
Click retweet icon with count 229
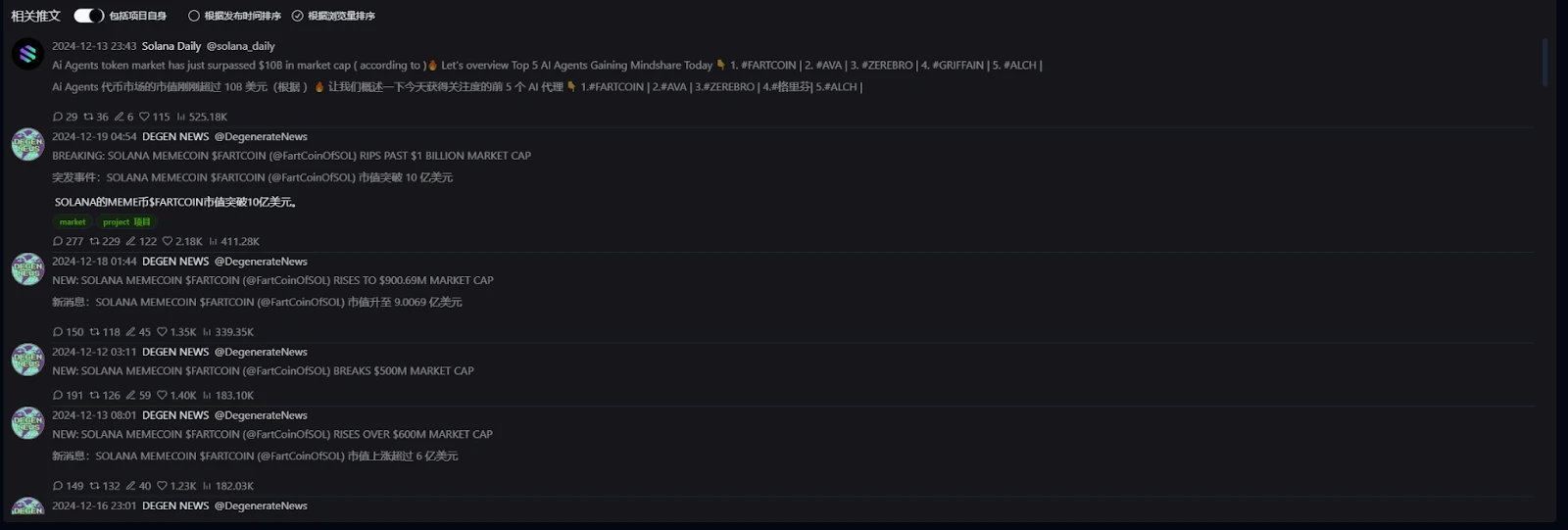(95, 241)
